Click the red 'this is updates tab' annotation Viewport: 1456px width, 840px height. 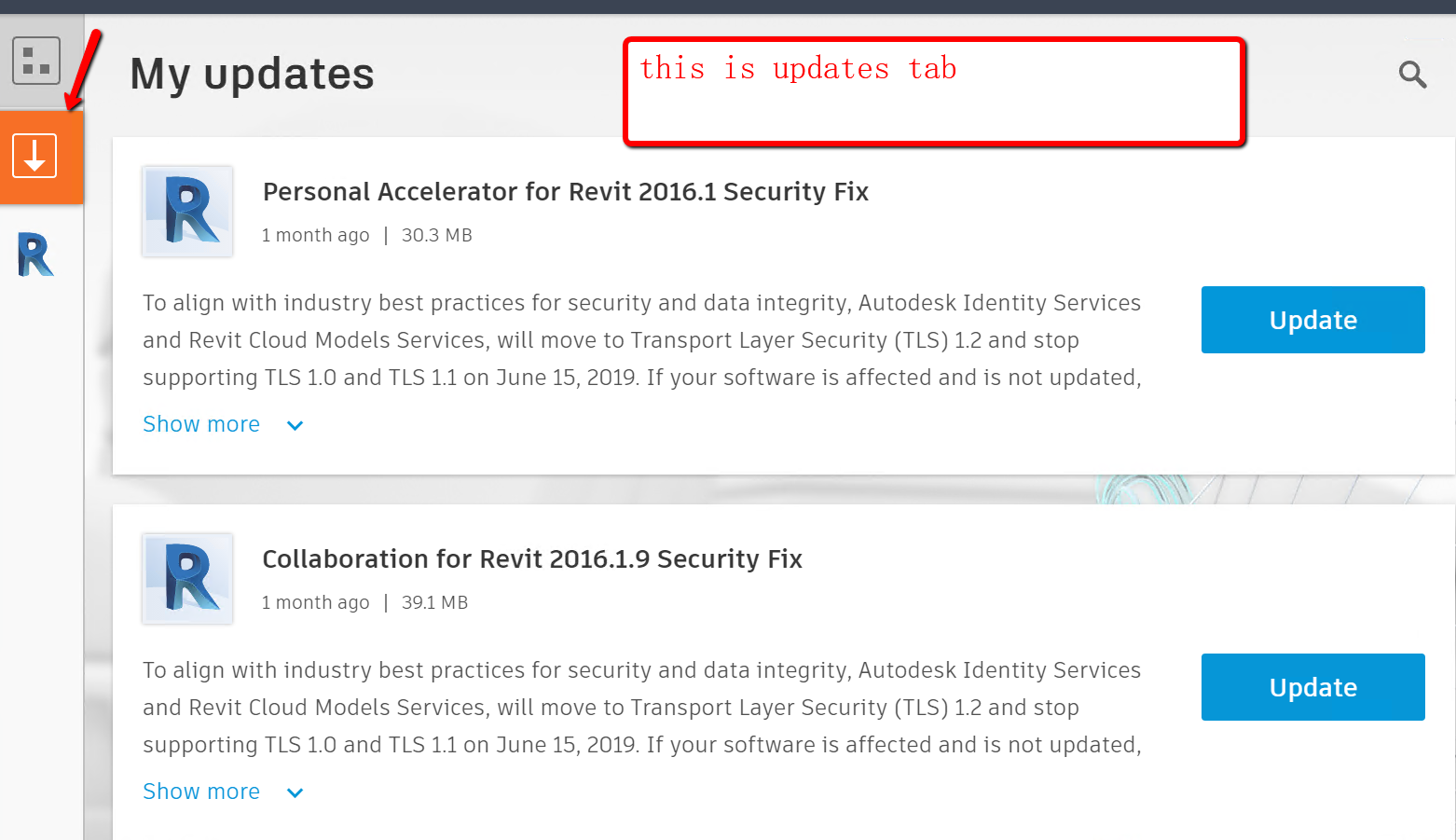pos(934,91)
